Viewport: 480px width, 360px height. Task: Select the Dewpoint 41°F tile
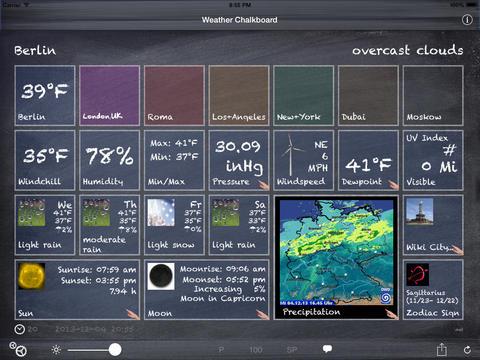[x=368, y=160]
